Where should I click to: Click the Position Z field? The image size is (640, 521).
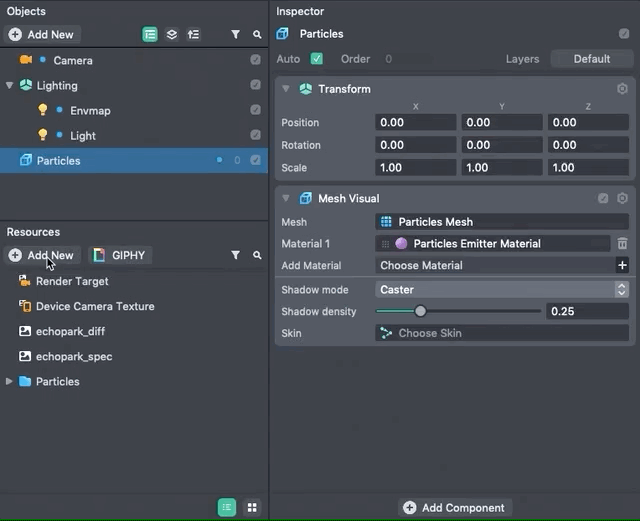click(x=588, y=122)
